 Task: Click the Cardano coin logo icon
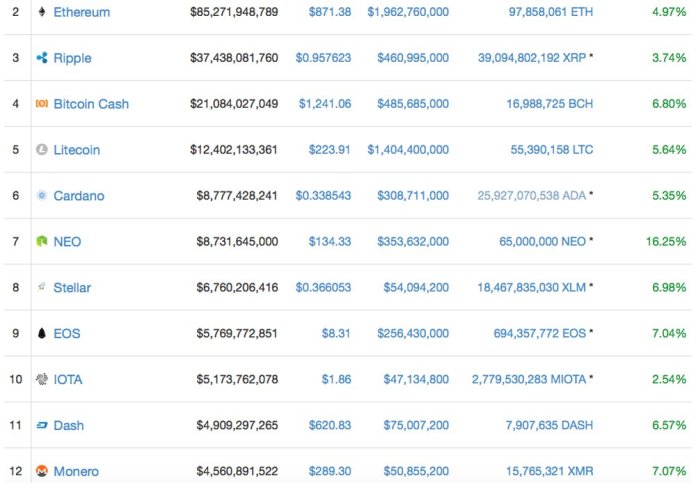pos(41,196)
